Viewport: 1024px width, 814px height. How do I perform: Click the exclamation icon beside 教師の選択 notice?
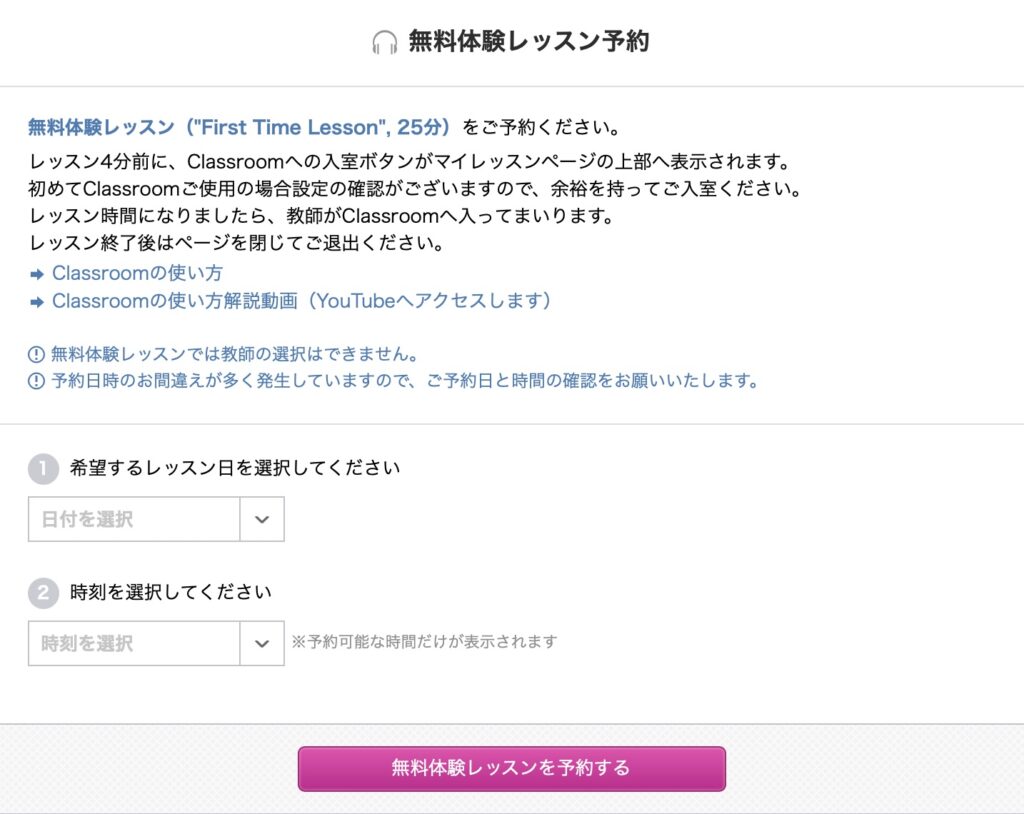pyautogui.click(x=36, y=355)
